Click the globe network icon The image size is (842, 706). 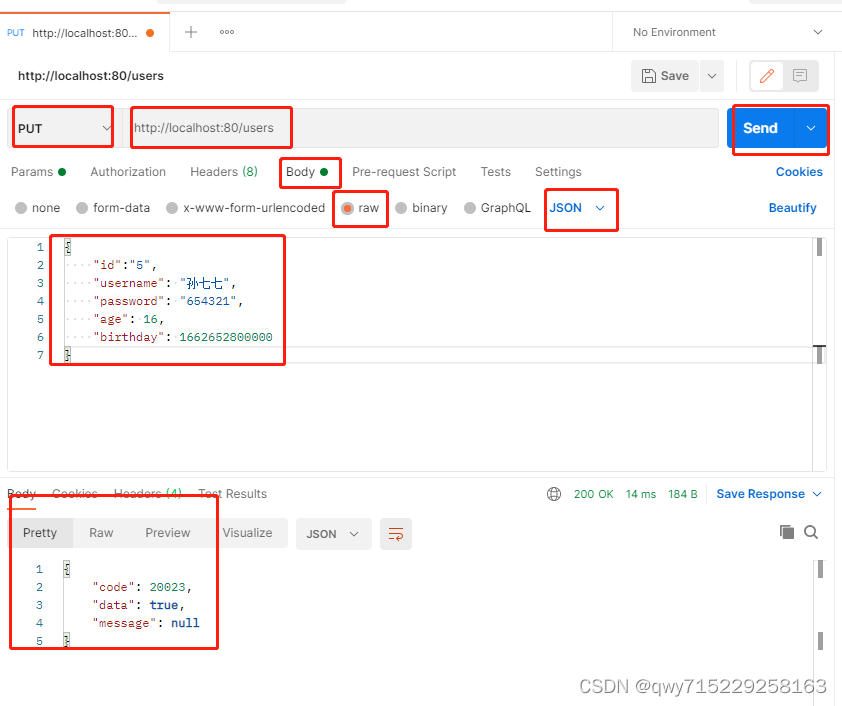tap(554, 494)
